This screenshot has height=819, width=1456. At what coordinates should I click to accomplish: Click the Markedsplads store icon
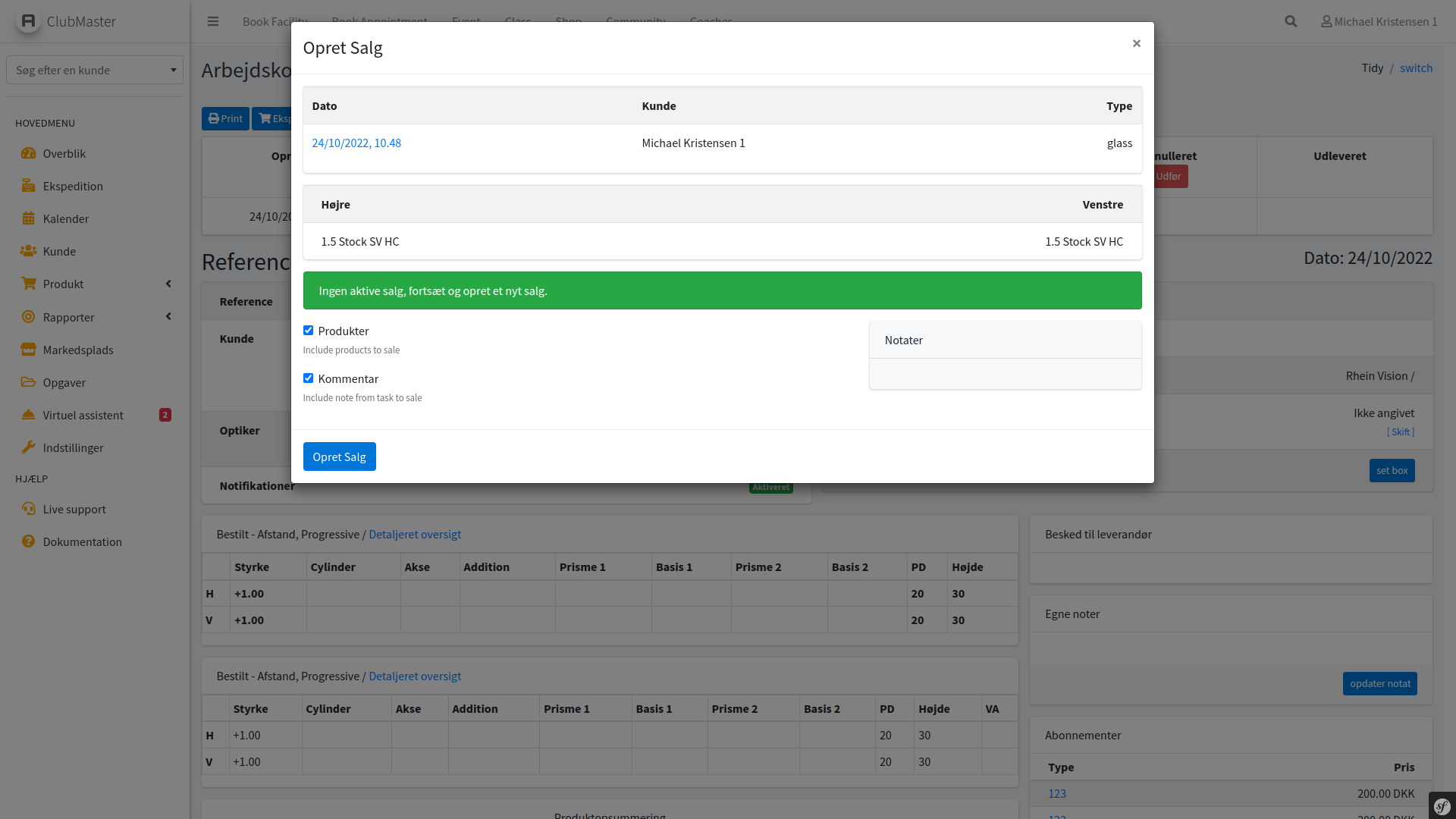tap(28, 350)
